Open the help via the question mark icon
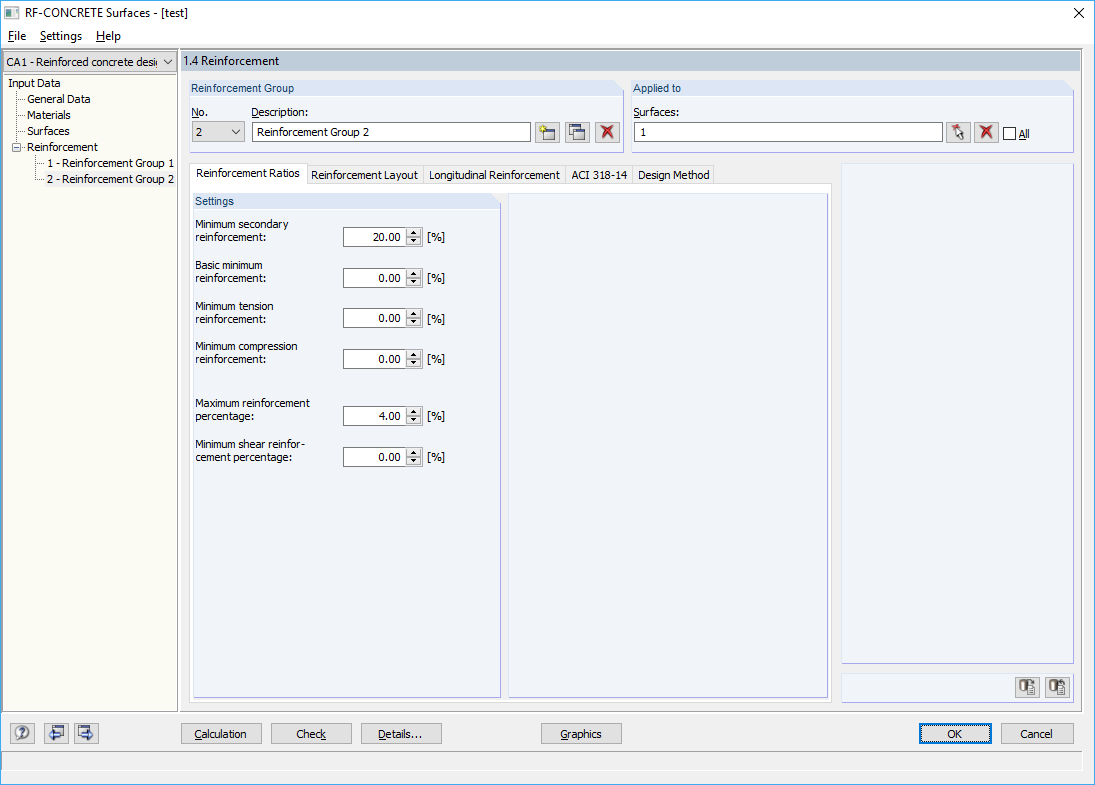 (21, 733)
